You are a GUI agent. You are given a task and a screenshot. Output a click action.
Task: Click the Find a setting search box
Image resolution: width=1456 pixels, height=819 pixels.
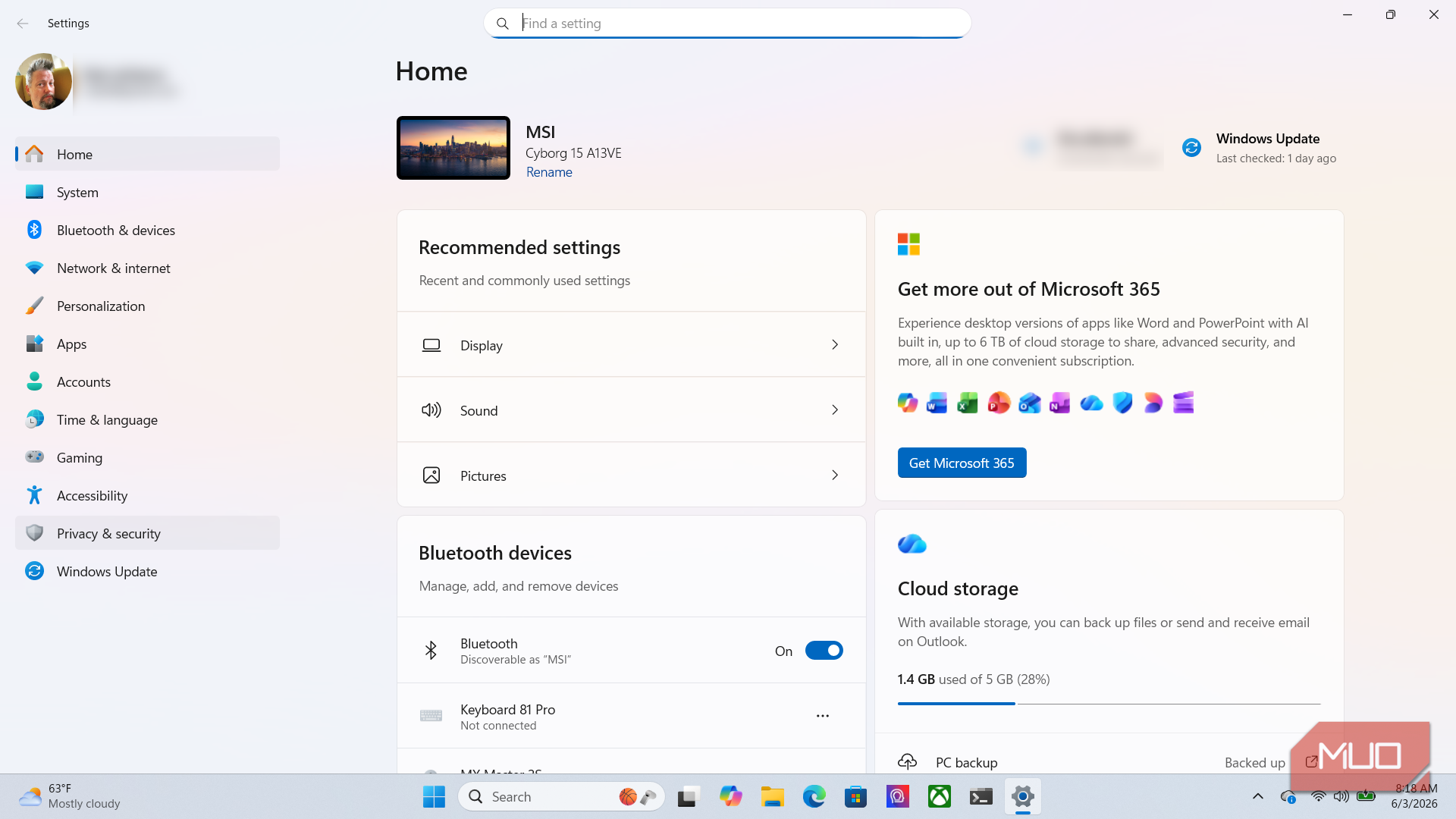point(727,24)
